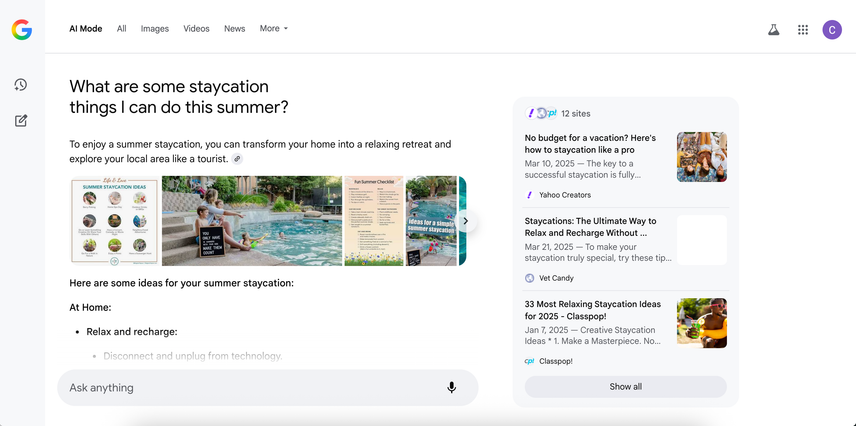Switch to the Videos tab

point(196,28)
